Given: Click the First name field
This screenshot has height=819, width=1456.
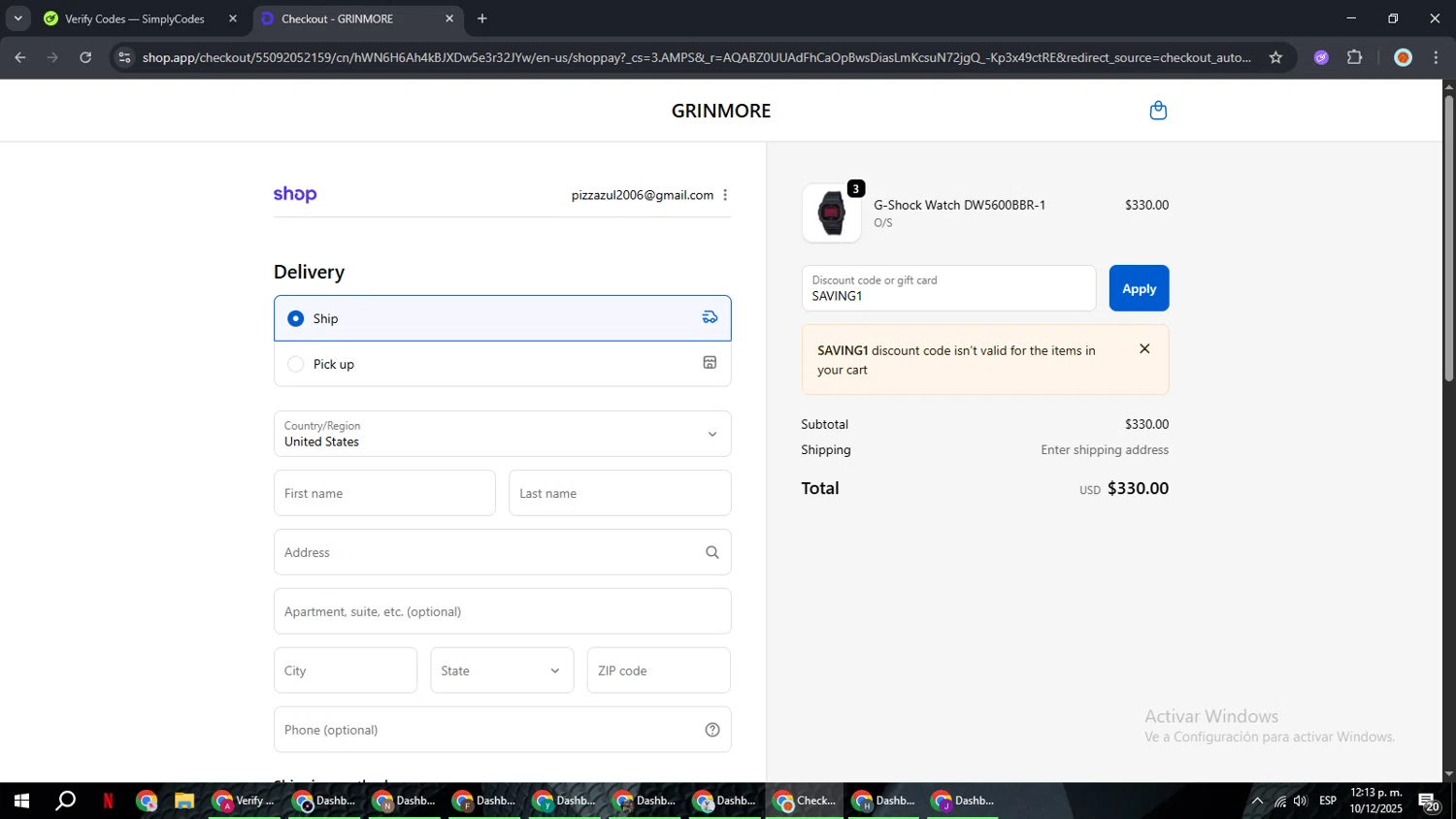Looking at the screenshot, I should [x=384, y=493].
